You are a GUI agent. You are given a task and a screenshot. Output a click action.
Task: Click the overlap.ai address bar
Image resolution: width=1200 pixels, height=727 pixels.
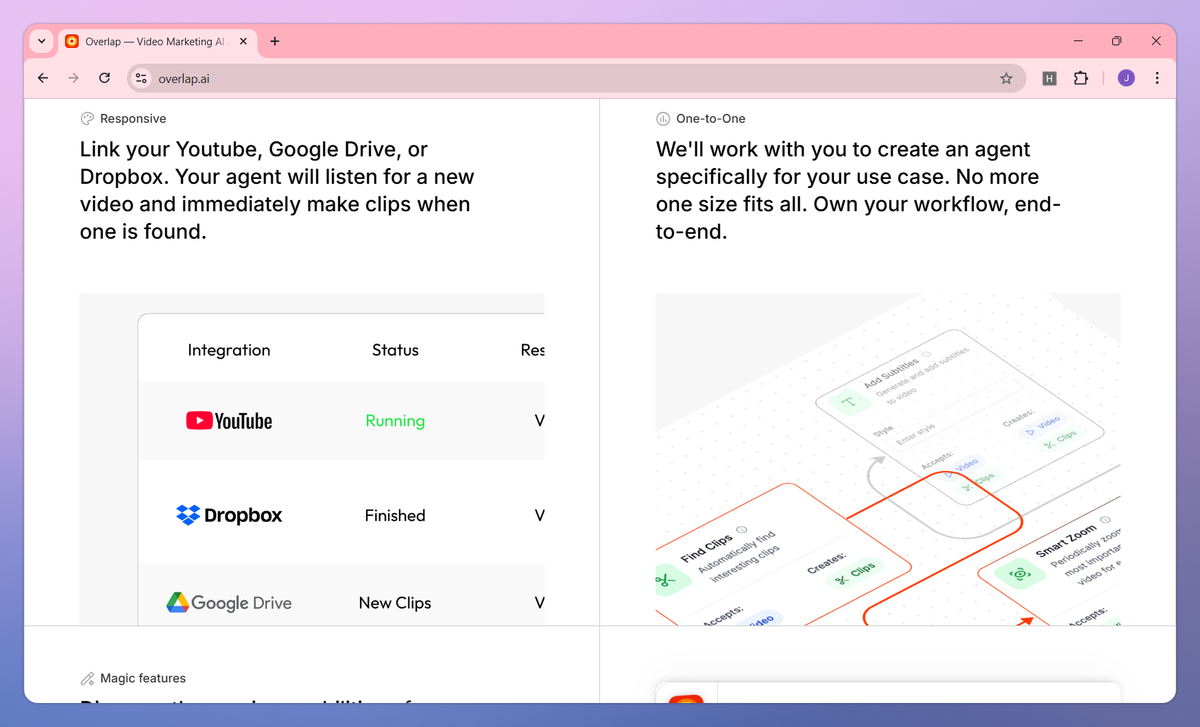575,78
